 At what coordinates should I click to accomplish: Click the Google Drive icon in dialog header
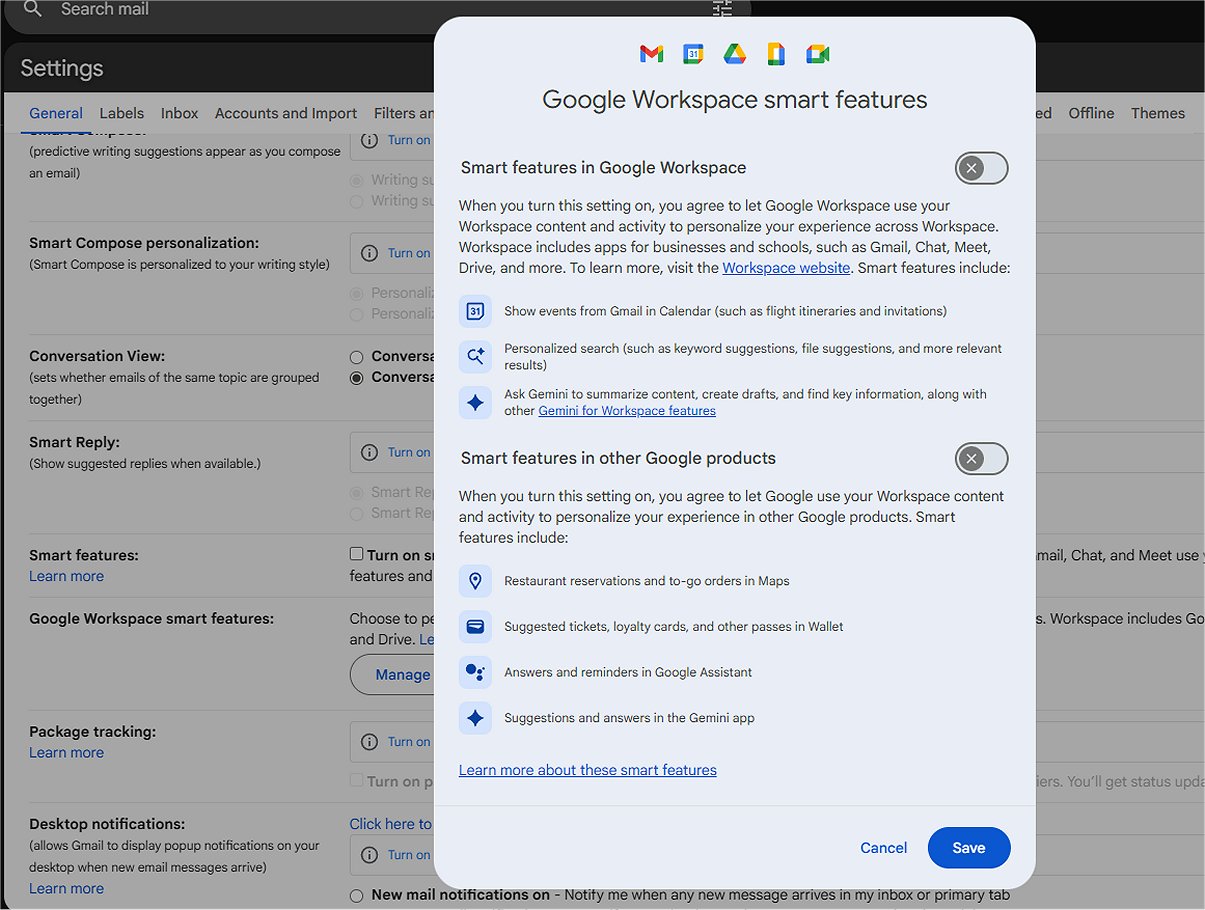(735, 54)
